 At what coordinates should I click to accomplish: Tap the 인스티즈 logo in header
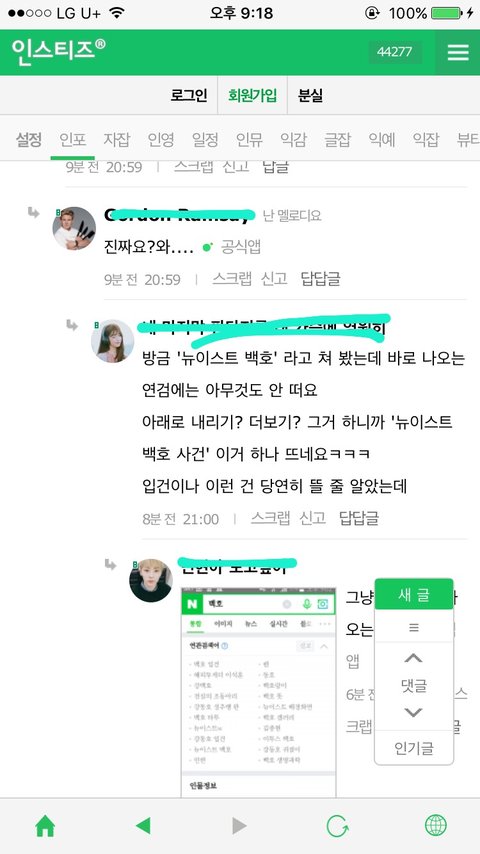(x=58, y=52)
